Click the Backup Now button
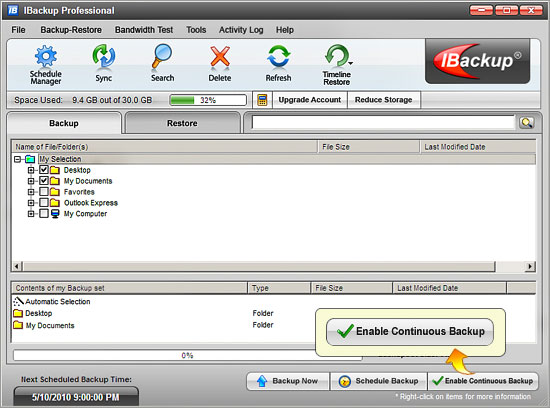This screenshot has width=550, height=408. coord(288,381)
